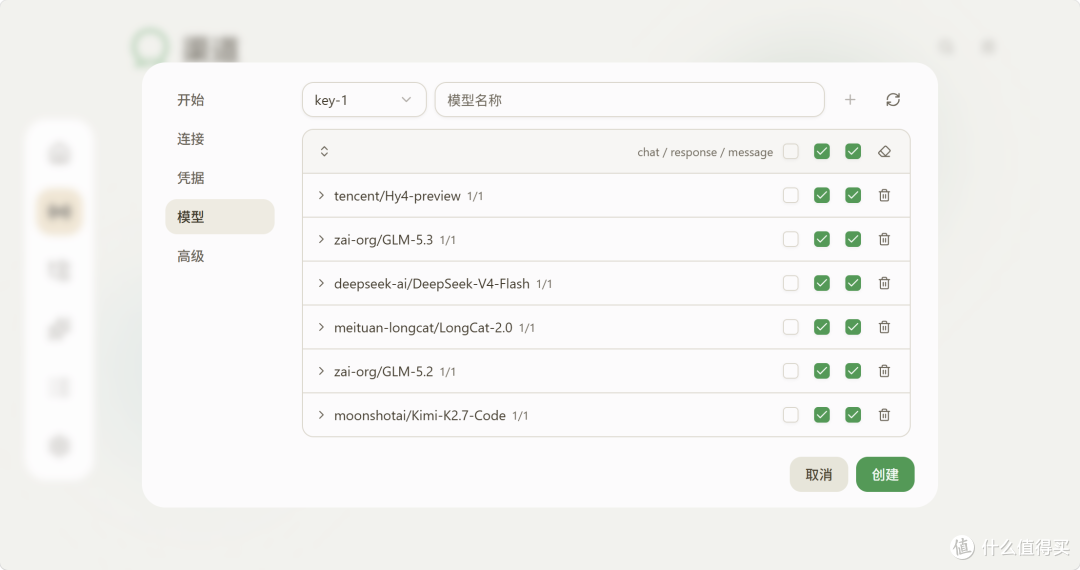Click 'chat / response / message' header label
This screenshot has width=1080, height=570.
click(x=705, y=152)
